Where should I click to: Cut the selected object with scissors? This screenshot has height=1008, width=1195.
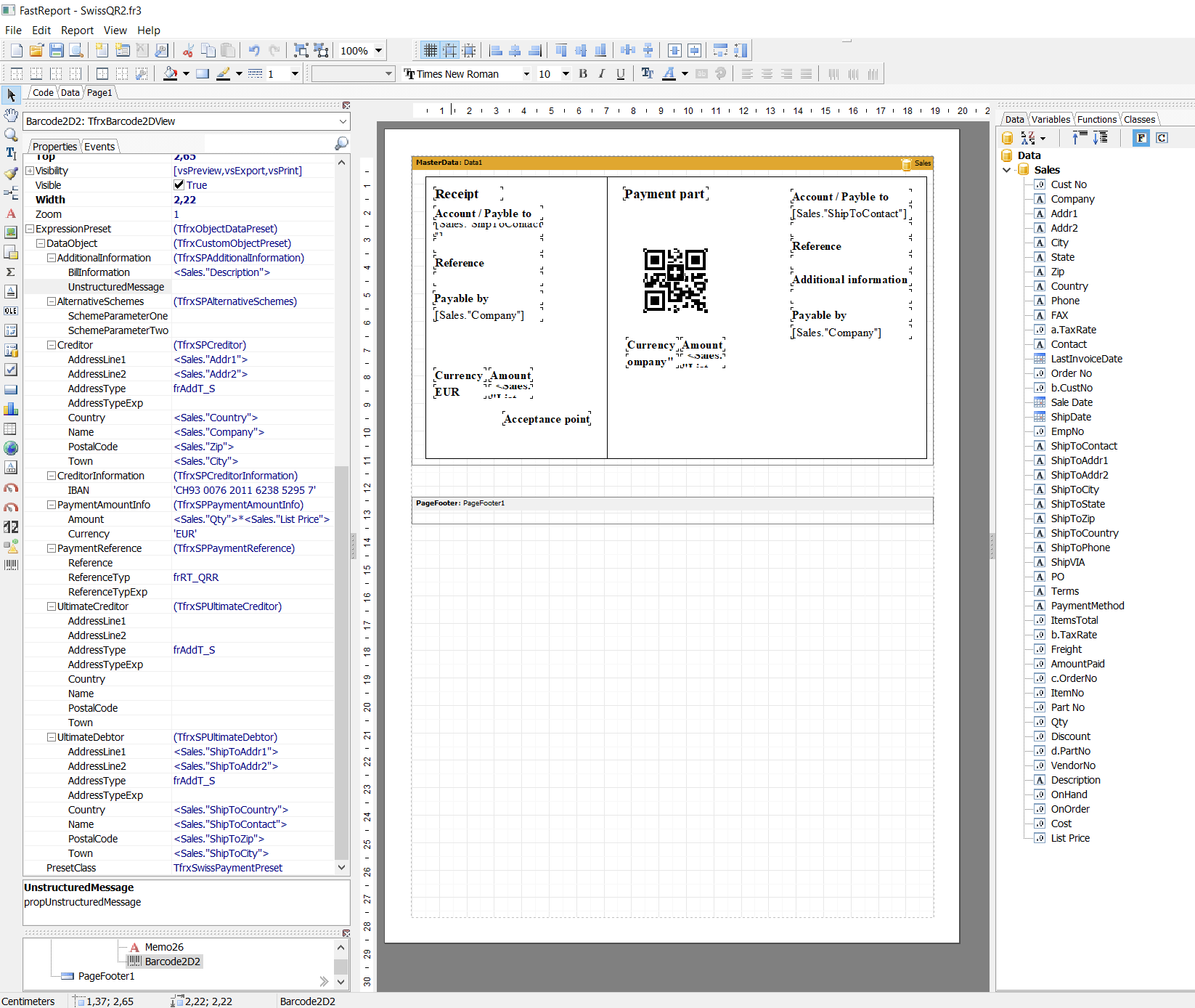(188, 50)
